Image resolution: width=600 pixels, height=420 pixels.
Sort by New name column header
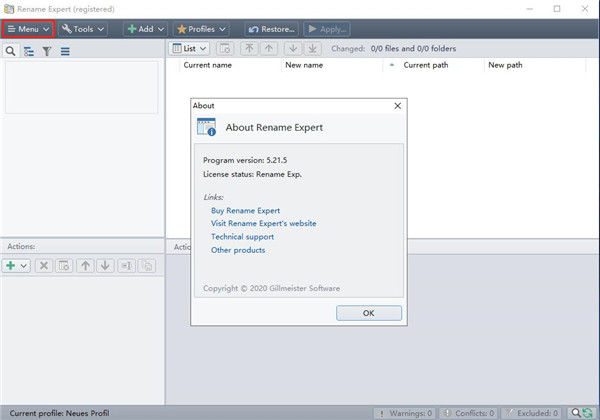pyautogui.click(x=332, y=65)
